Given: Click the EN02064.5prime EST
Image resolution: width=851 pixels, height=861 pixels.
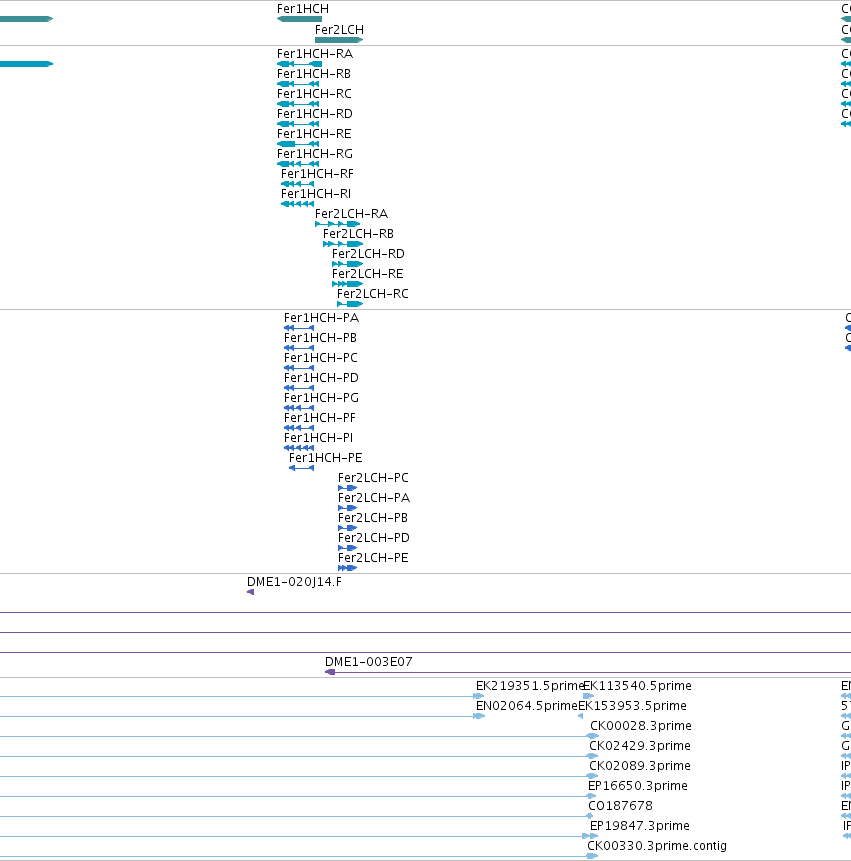Looking at the screenshot, I should pyautogui.click(x=242, y=717).
